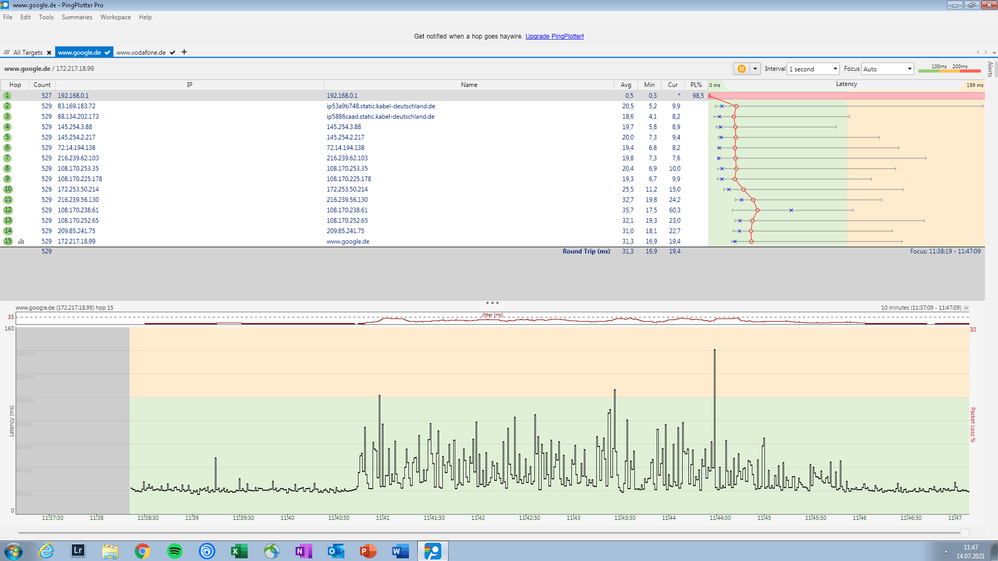Pause the trace with the orange pause button
Viewport: 998px width, 561px height.
pos(741,69)
